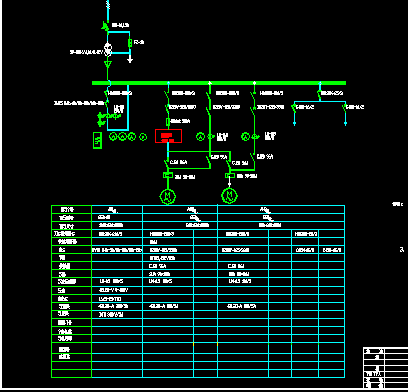Click the white title block at the bottom-right corner
Screen dimensions: 408x392
(x=385, y=368)
